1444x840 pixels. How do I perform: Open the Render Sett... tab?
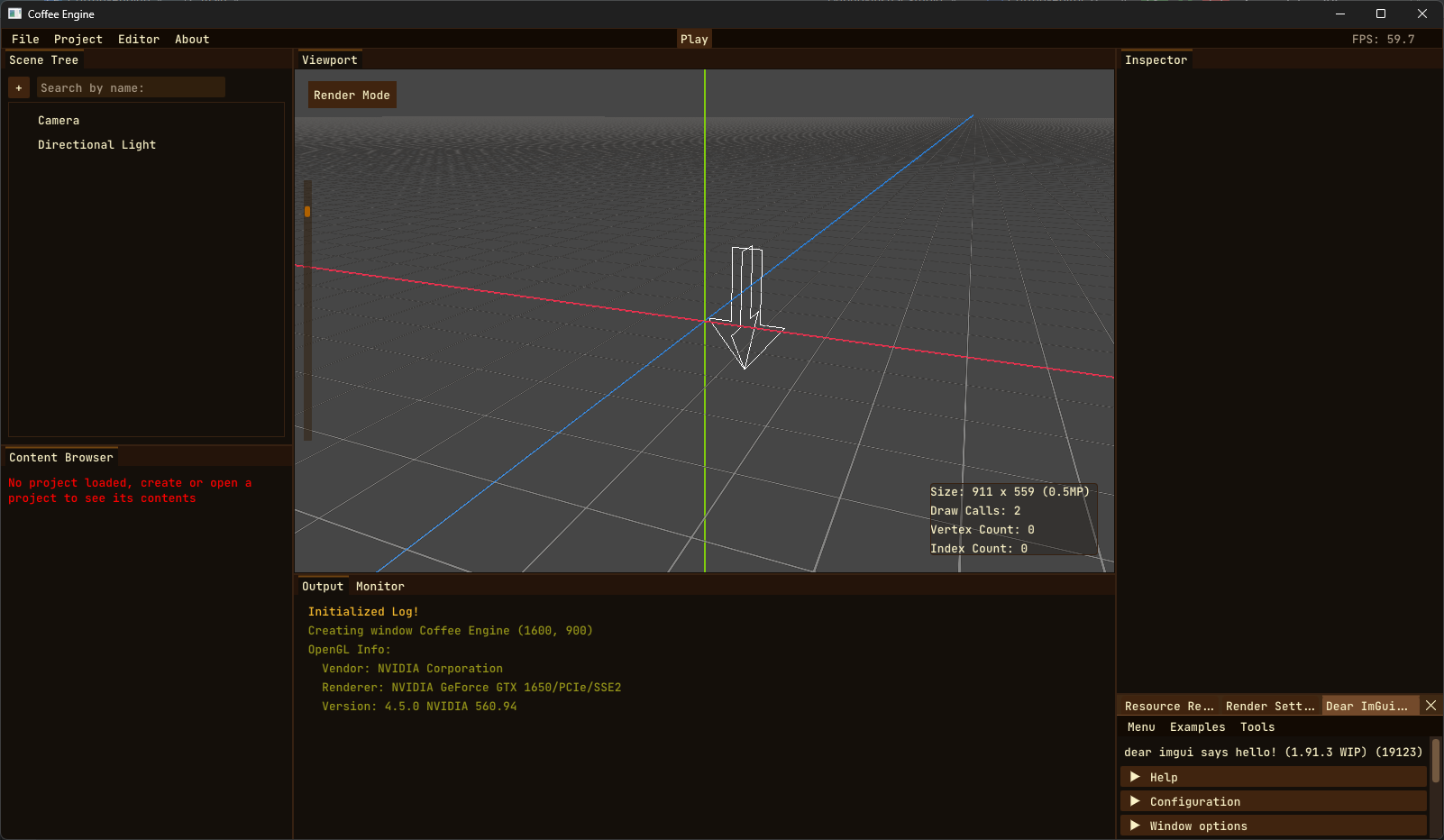point(1270,706)
